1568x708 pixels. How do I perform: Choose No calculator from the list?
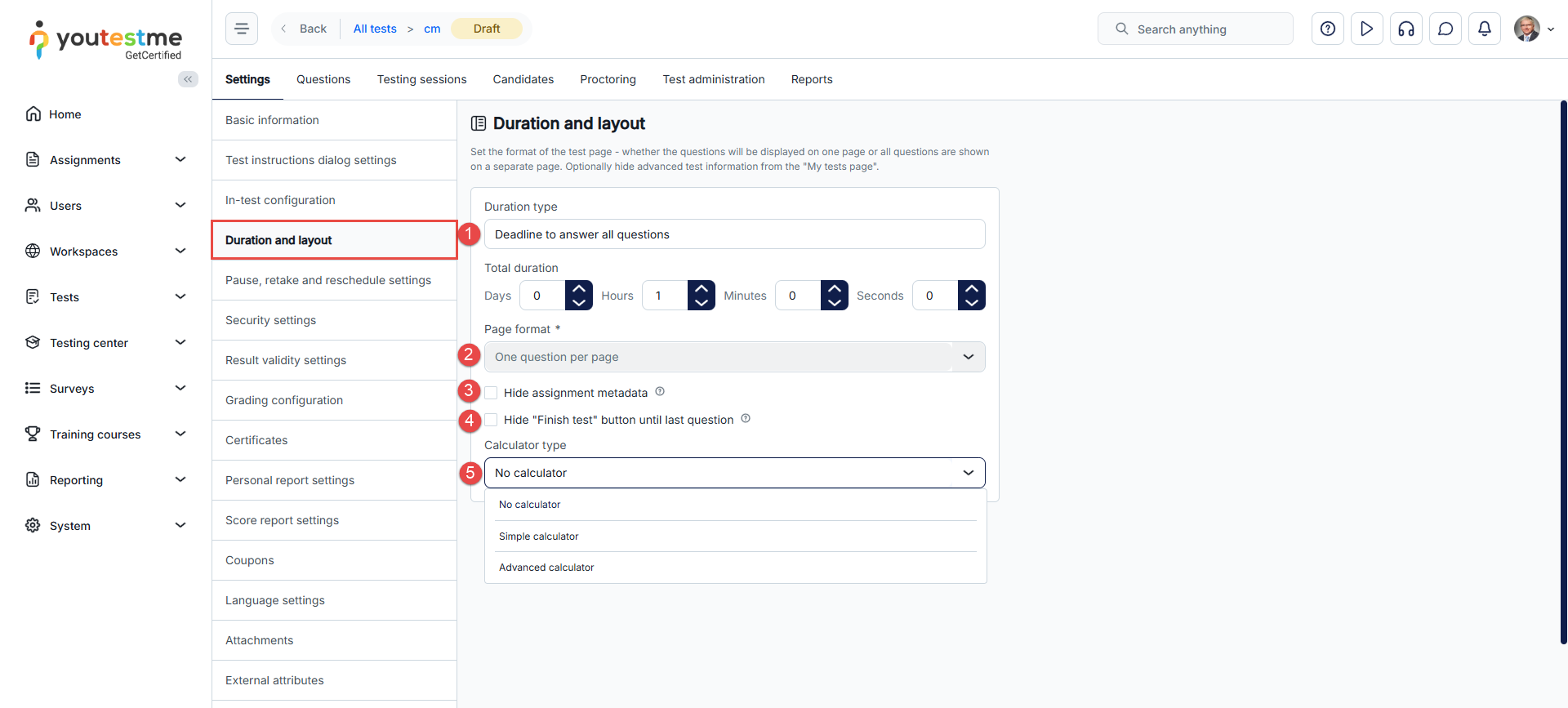click(x=736, y=505)
